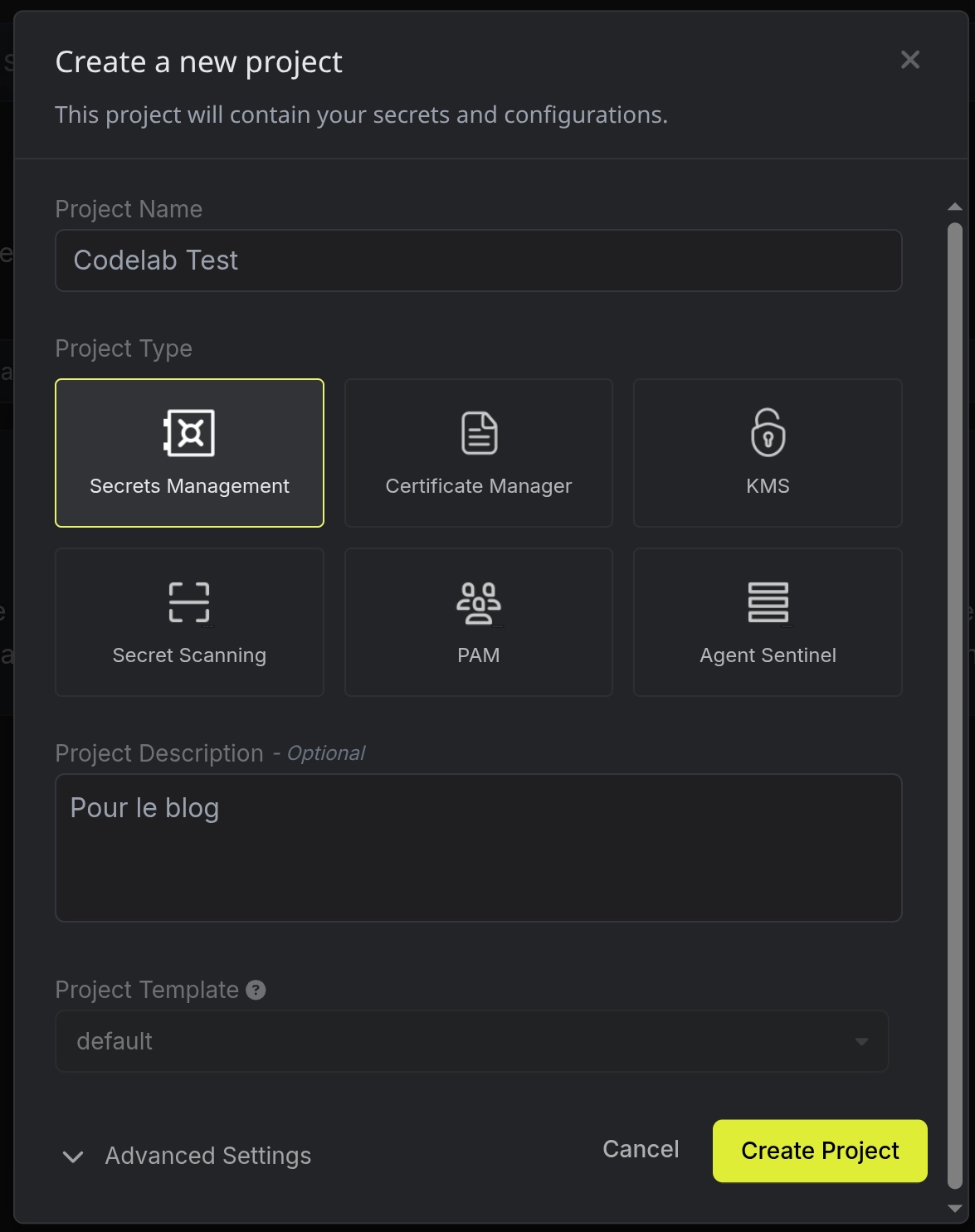
Task: Click the dropdown arrow in Project Template
Action: point(861,1041)
